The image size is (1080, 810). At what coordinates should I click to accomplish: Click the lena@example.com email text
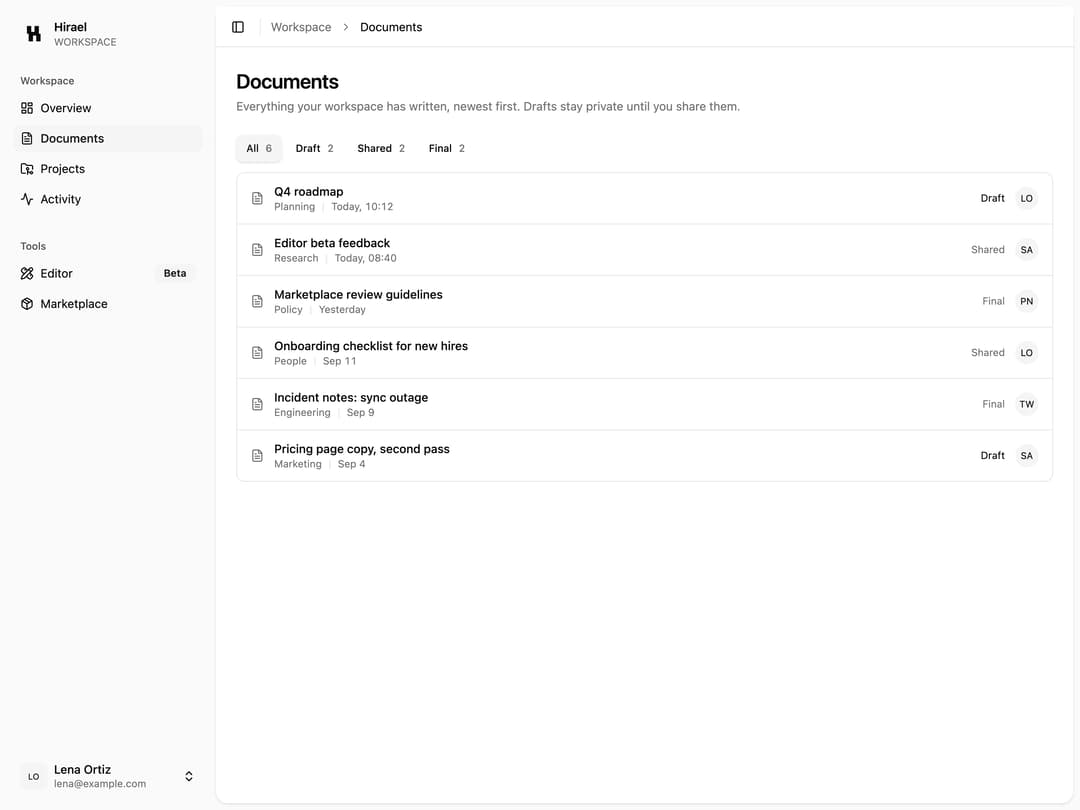pos(100,784)
